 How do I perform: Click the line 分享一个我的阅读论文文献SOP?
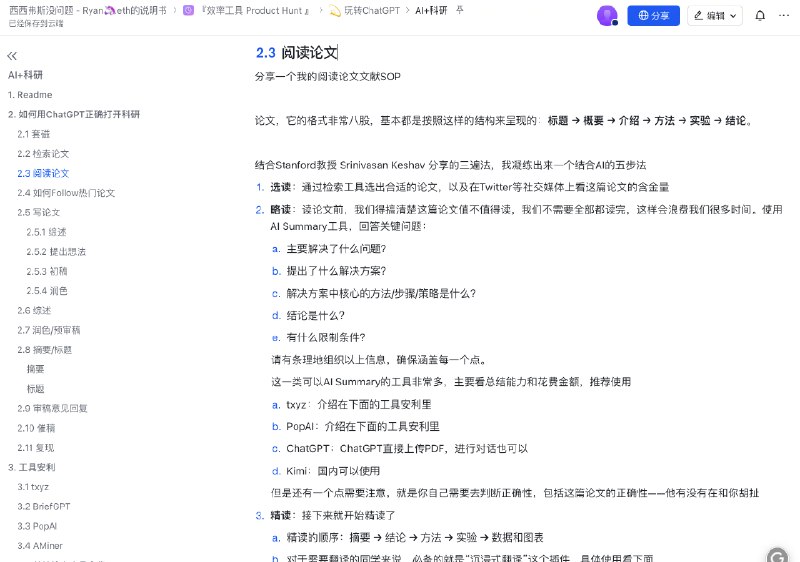tap(328, 76)
